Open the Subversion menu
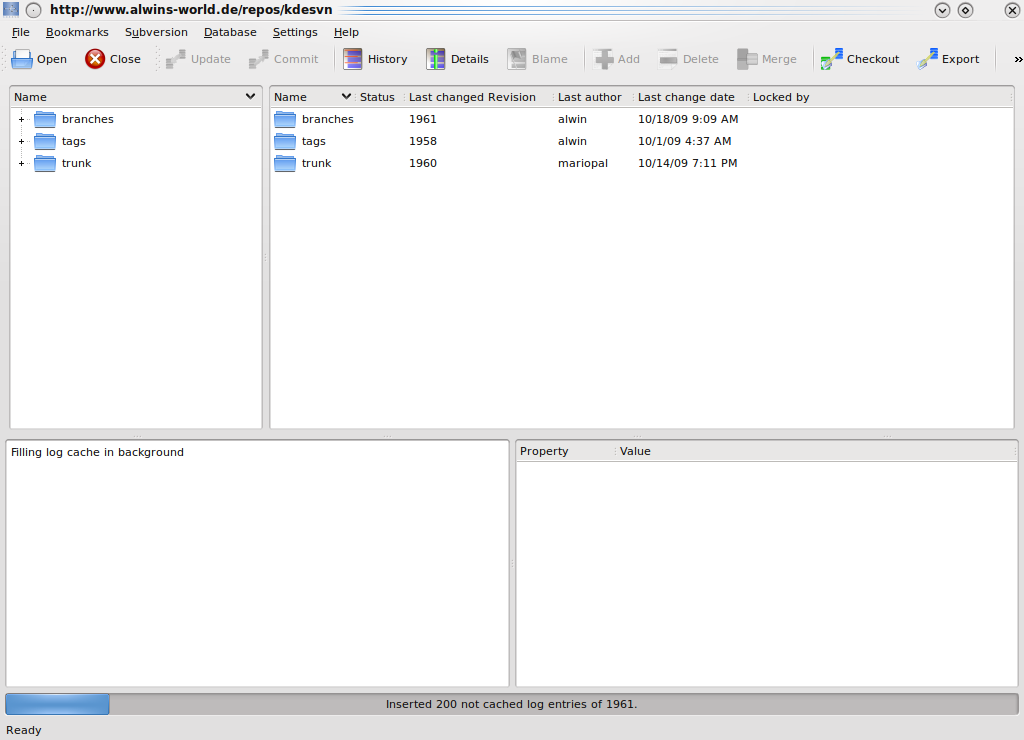 point(156,32)
